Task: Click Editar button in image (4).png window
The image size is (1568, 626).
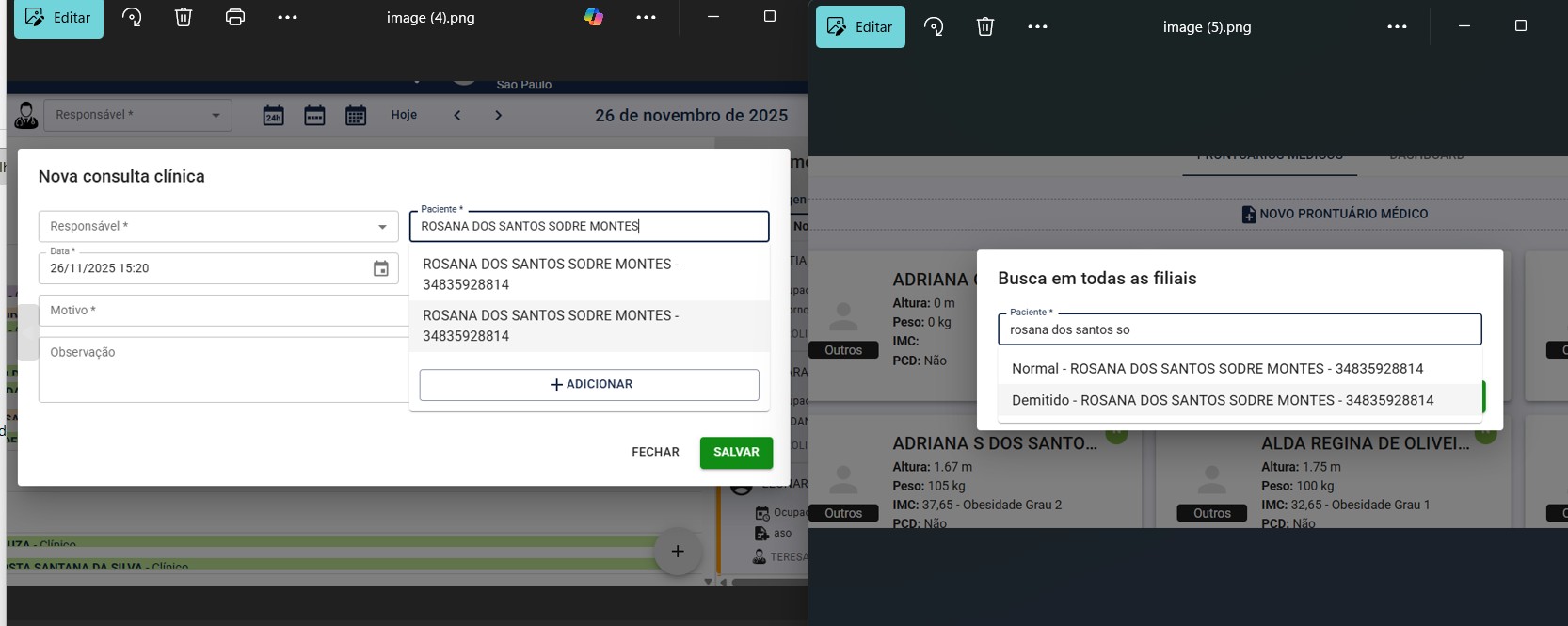Action: click(x=58, y=18)
